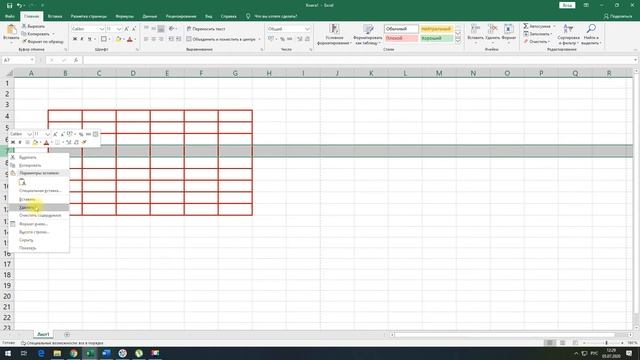Choose Очистить содержимое in context menu
Screen dimensions: 640x360
[38, 215]
